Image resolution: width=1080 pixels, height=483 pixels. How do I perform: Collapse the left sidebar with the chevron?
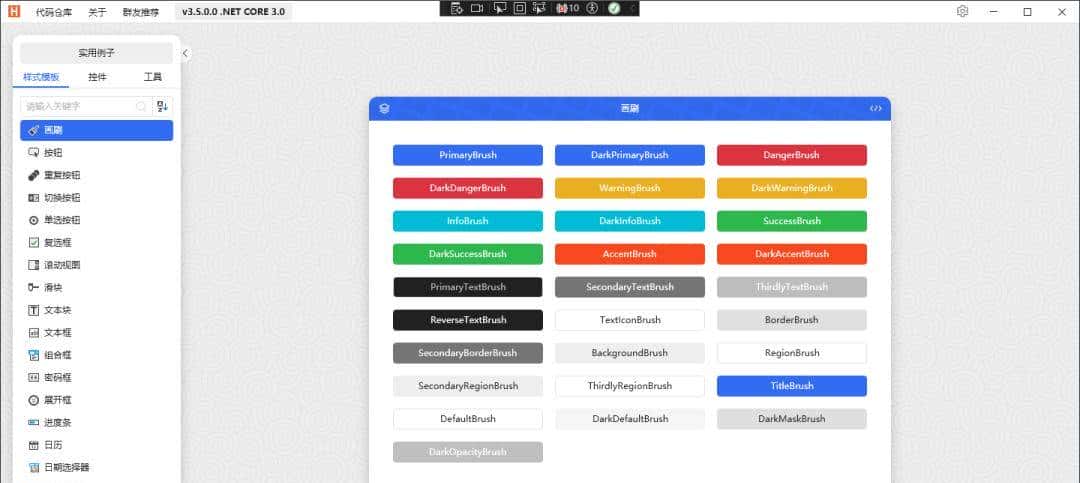point(185,53)
